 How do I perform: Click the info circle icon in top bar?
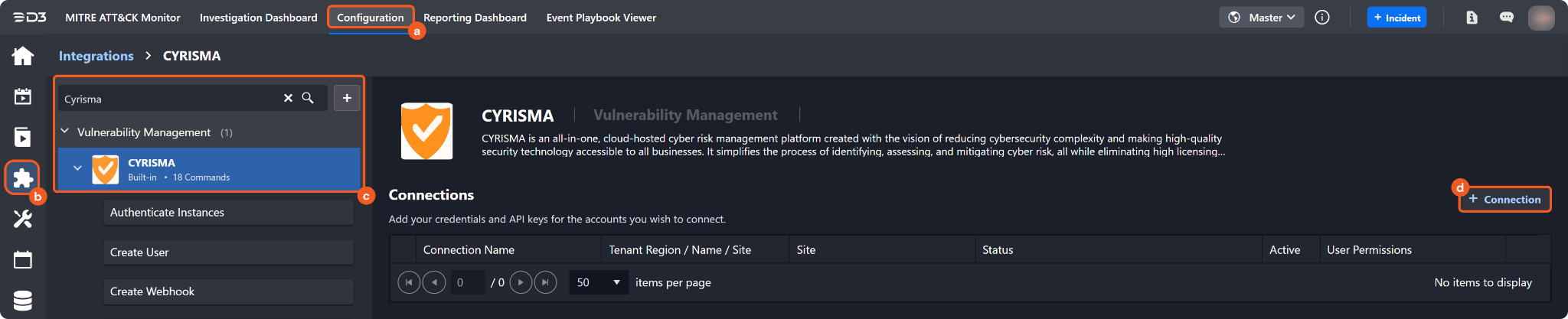point(1321,18)
